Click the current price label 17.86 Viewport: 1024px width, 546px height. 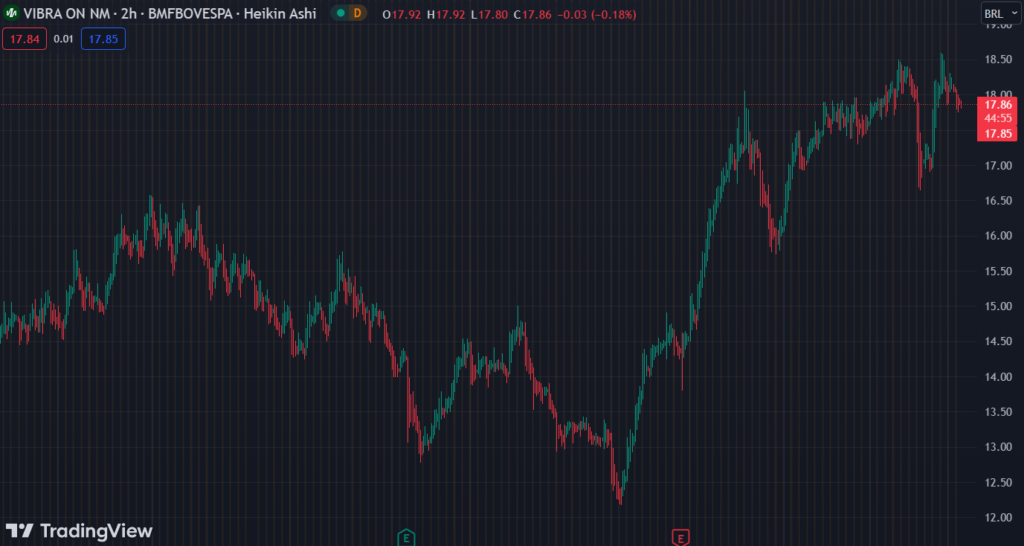tap(998, 104)
